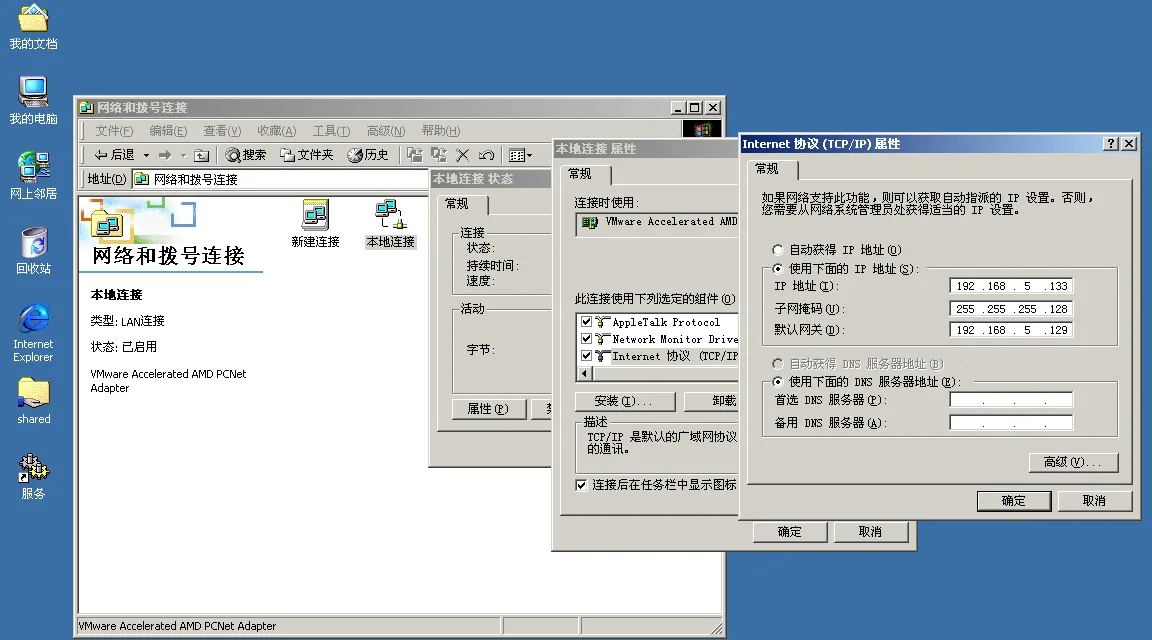Click VMware Accelerated AMD adapter icon
This screenshot has height=640, width=1152.
coord(589,222)
